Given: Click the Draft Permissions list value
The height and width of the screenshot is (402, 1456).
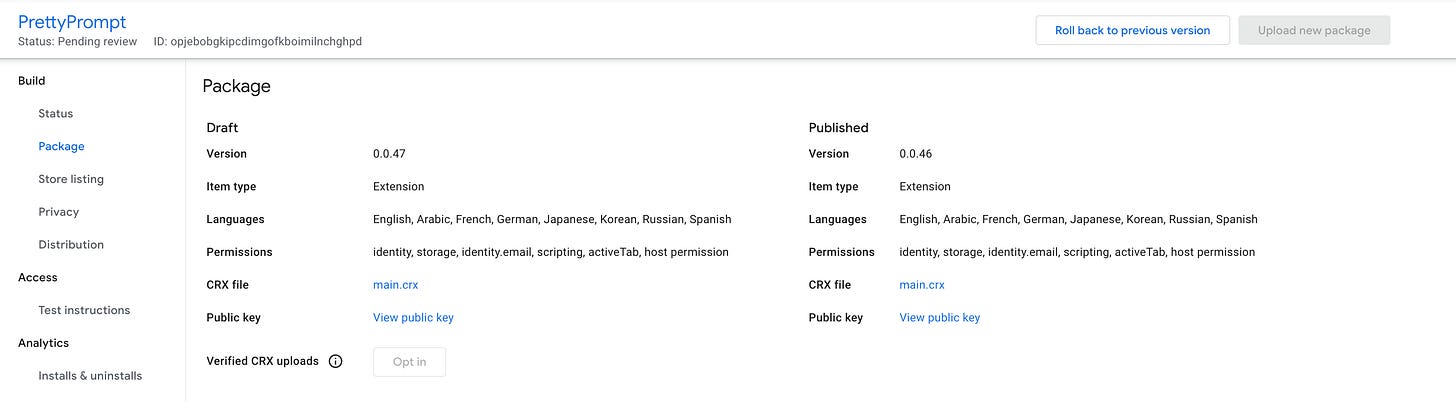Looking at the screenshot, I should [551, 252].
